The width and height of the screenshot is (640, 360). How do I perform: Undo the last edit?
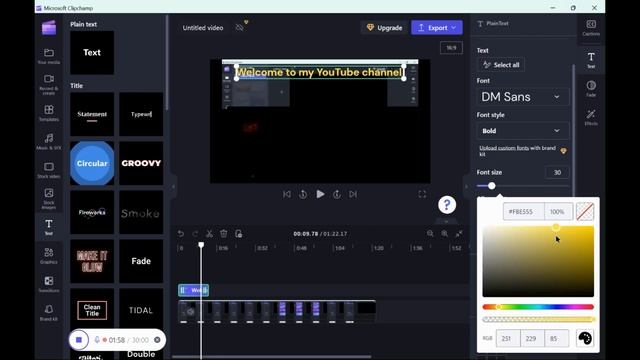click(x=181, y=233)
